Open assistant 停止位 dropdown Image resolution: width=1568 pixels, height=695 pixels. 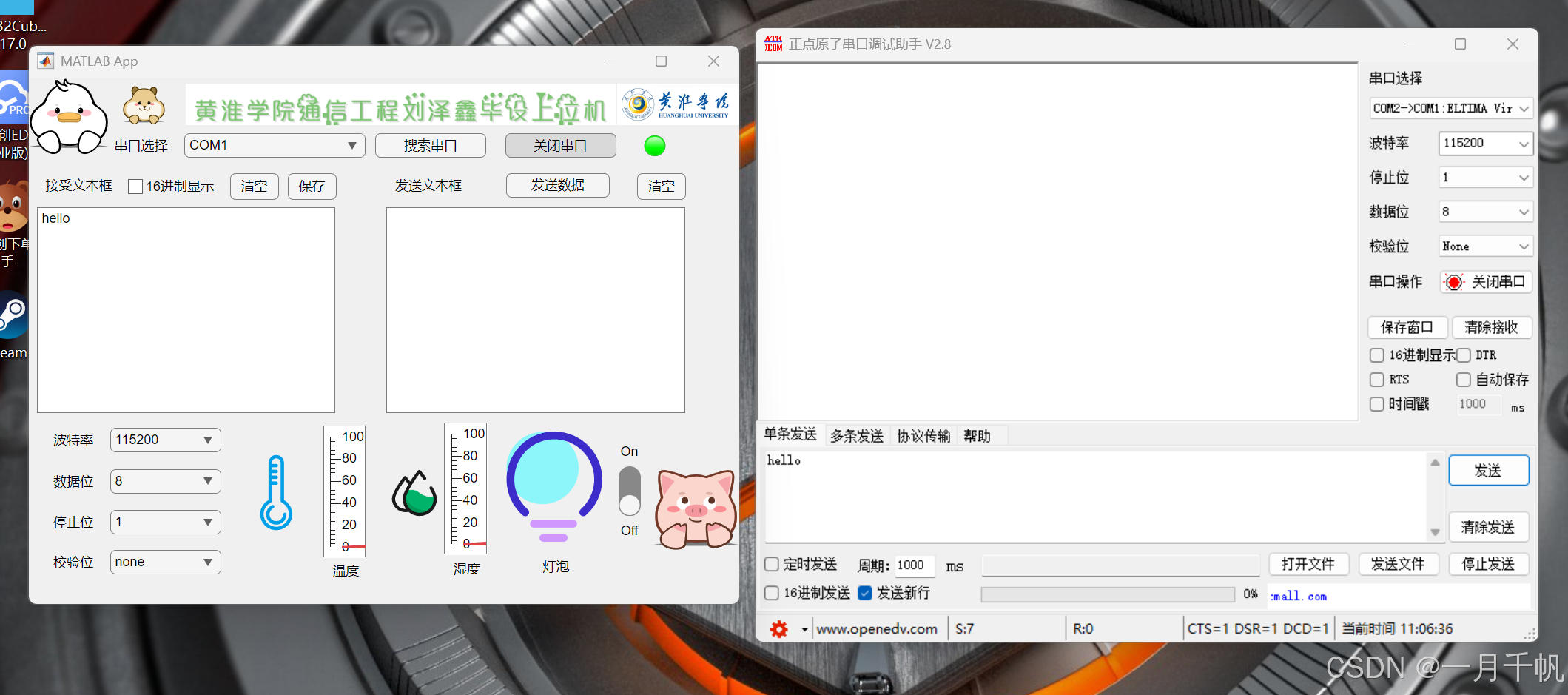1485,178
